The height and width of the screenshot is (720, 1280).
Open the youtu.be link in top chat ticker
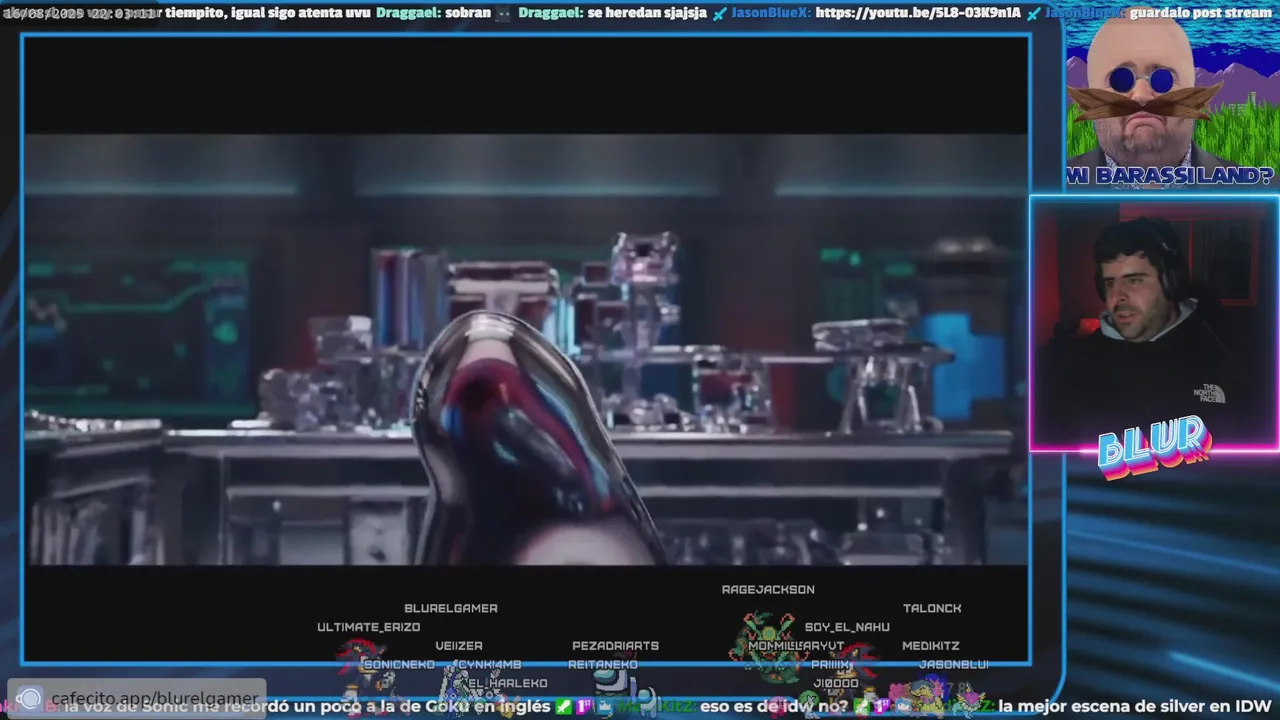coord(918,13)
